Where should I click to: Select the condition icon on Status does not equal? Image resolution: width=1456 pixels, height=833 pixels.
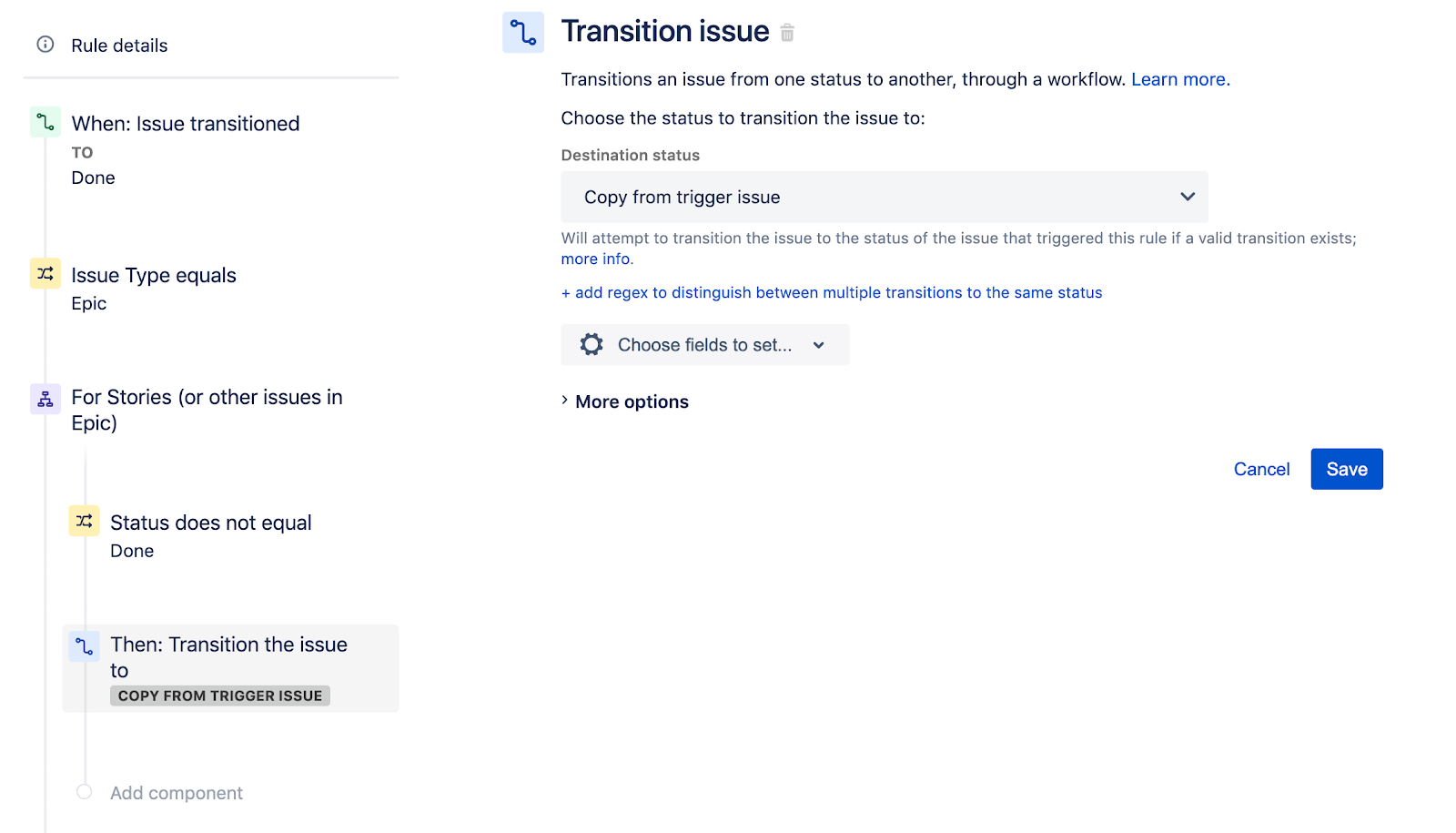83,521
